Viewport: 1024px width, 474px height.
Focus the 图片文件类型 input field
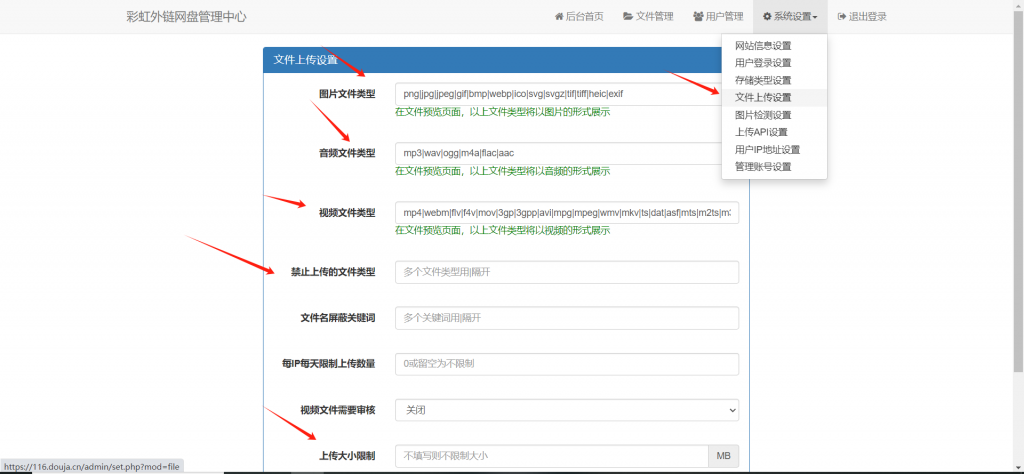coord(558,94)
